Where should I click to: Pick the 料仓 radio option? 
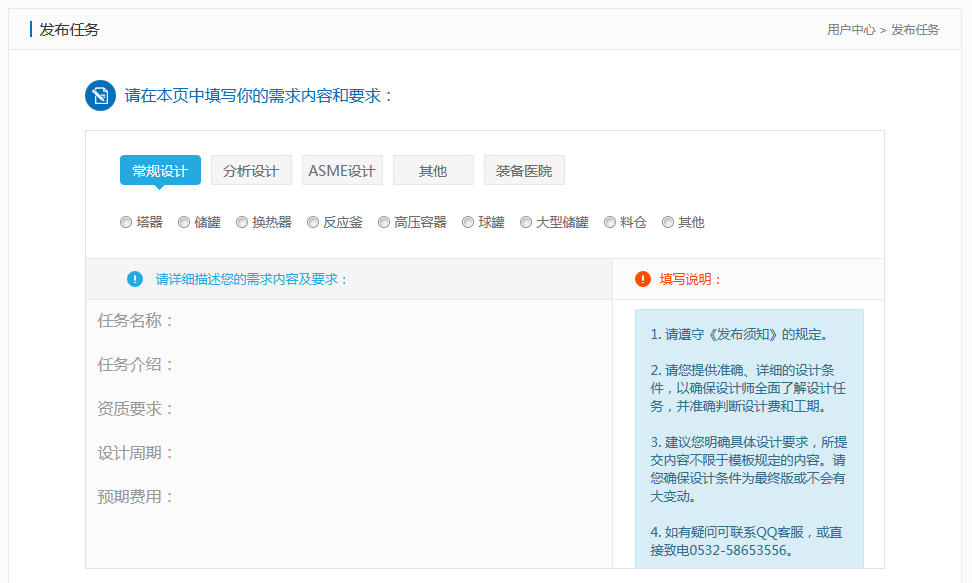click(x=610, y=222)
